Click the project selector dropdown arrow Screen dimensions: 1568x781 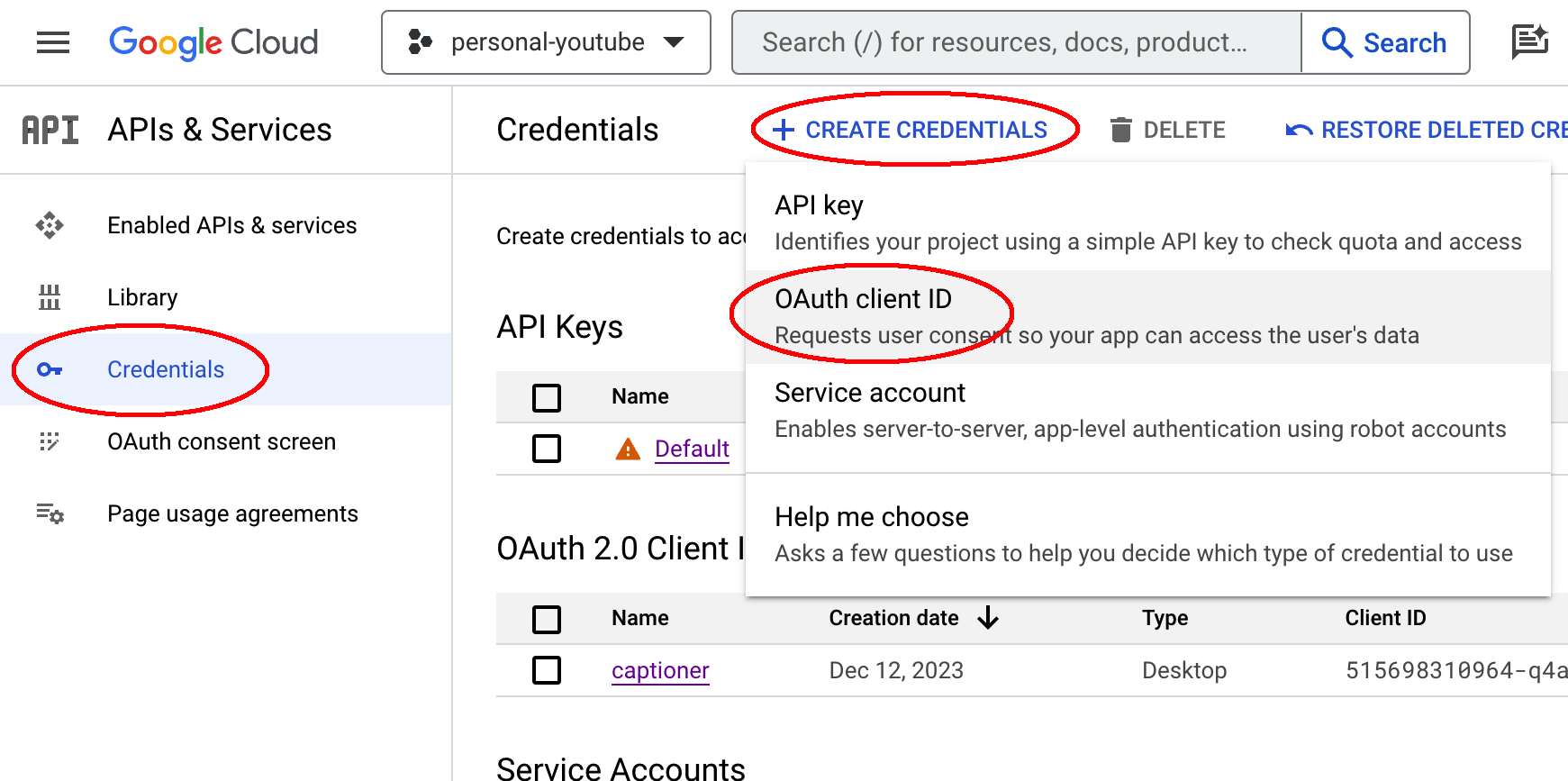tap(674, 42)
